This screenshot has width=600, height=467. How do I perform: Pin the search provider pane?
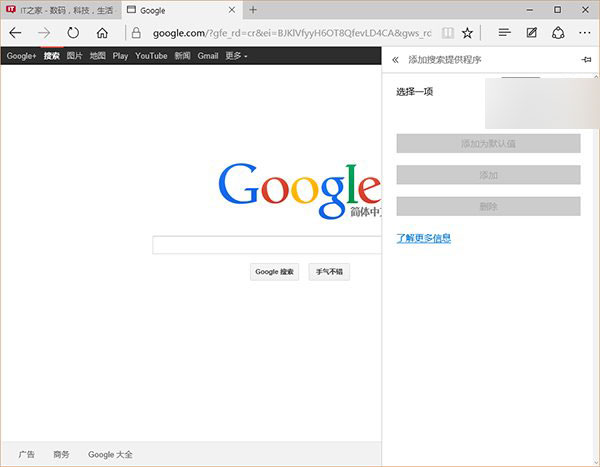(x=586, y=60)
